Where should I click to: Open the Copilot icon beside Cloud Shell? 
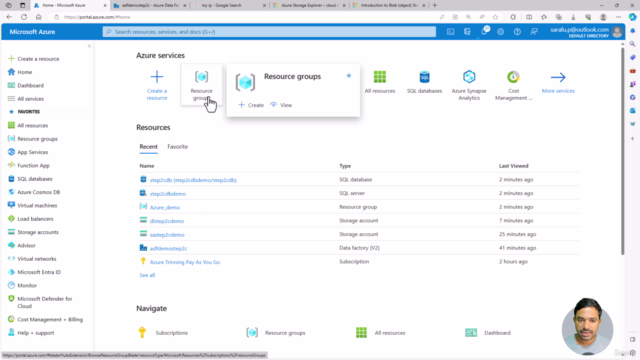pyautogui.click(x=467, y=32)
